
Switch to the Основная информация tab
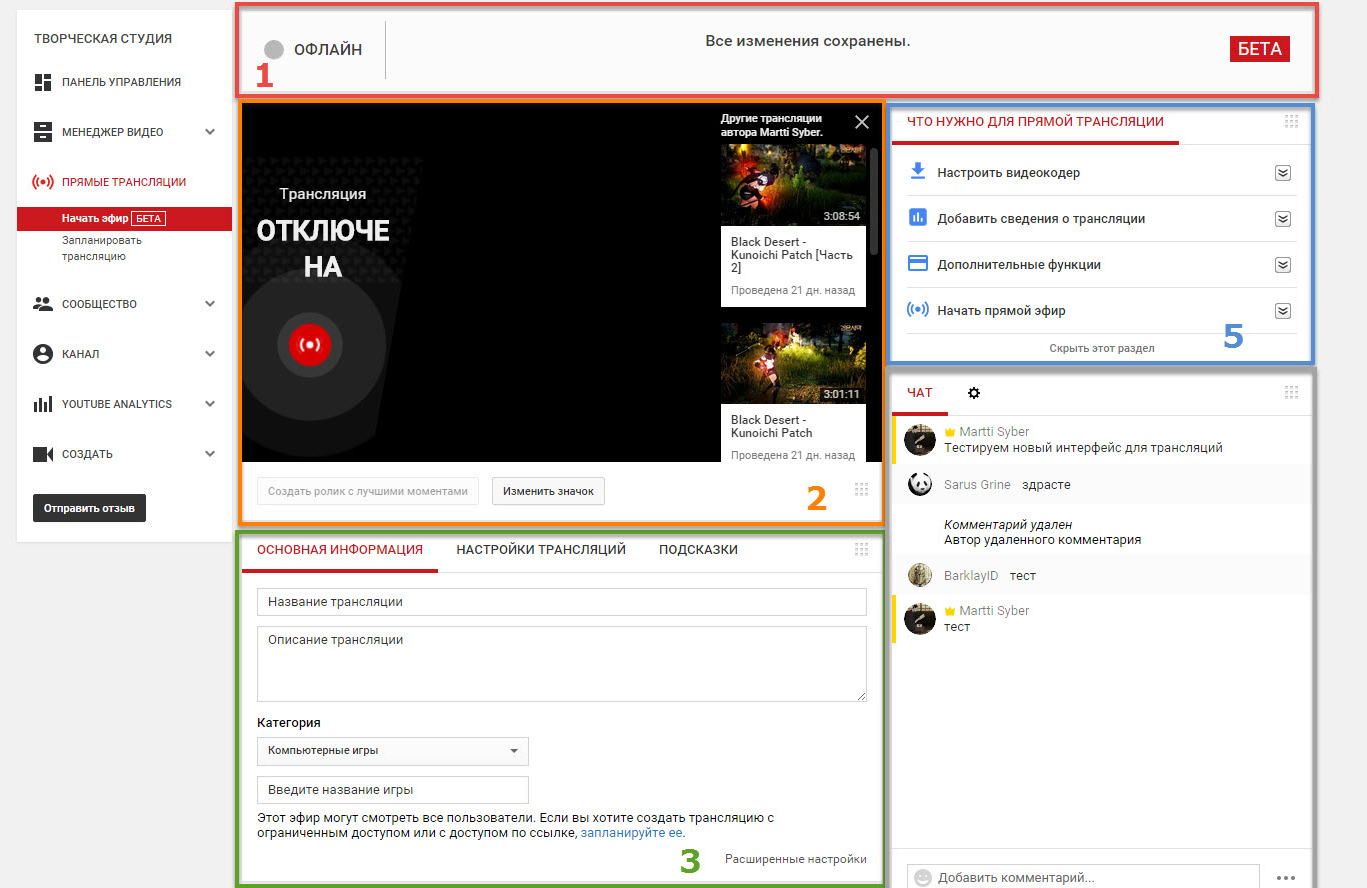(340, 550)
